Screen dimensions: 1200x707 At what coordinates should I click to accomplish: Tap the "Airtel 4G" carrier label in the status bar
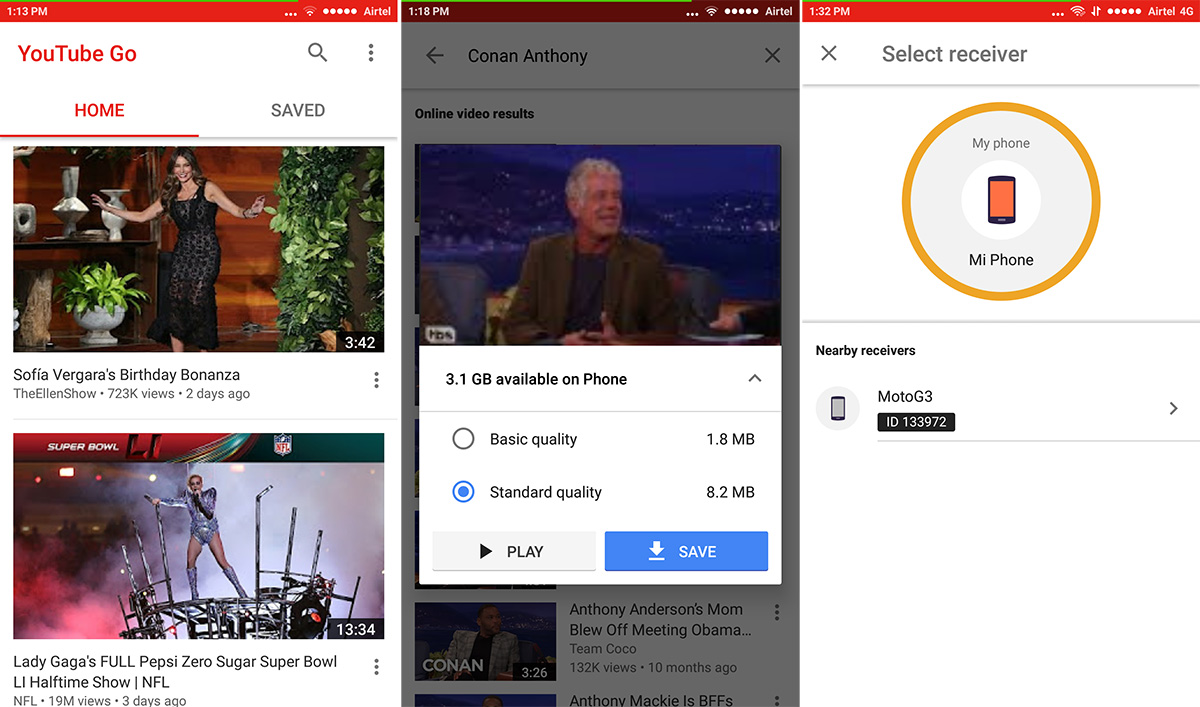click(x=1169, y=11)
